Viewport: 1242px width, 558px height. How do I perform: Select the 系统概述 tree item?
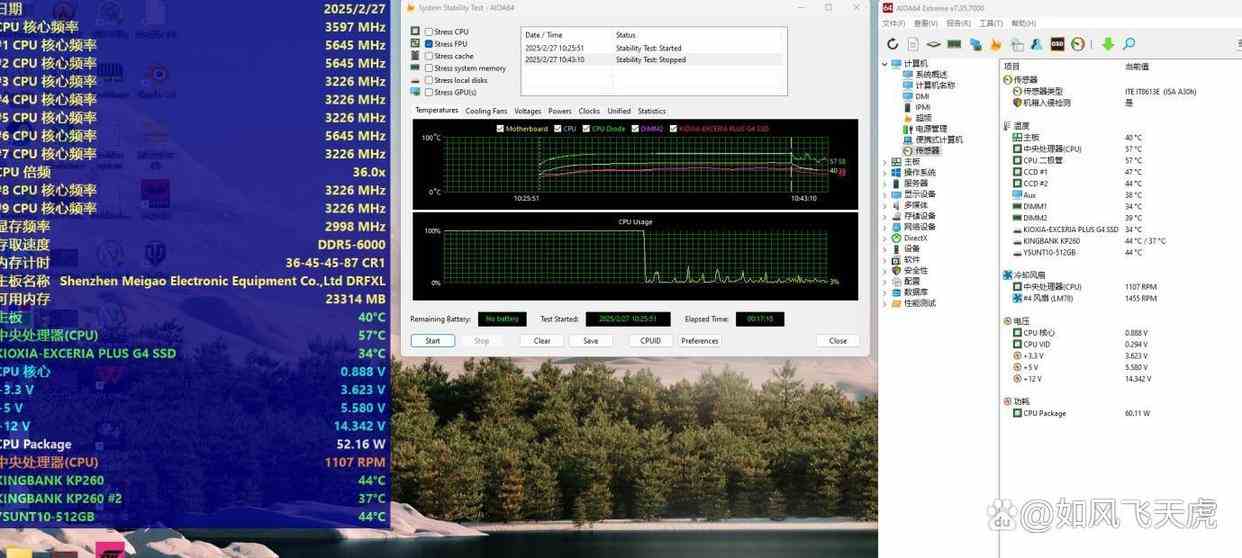pyautogui.click(x=931, y=74)
